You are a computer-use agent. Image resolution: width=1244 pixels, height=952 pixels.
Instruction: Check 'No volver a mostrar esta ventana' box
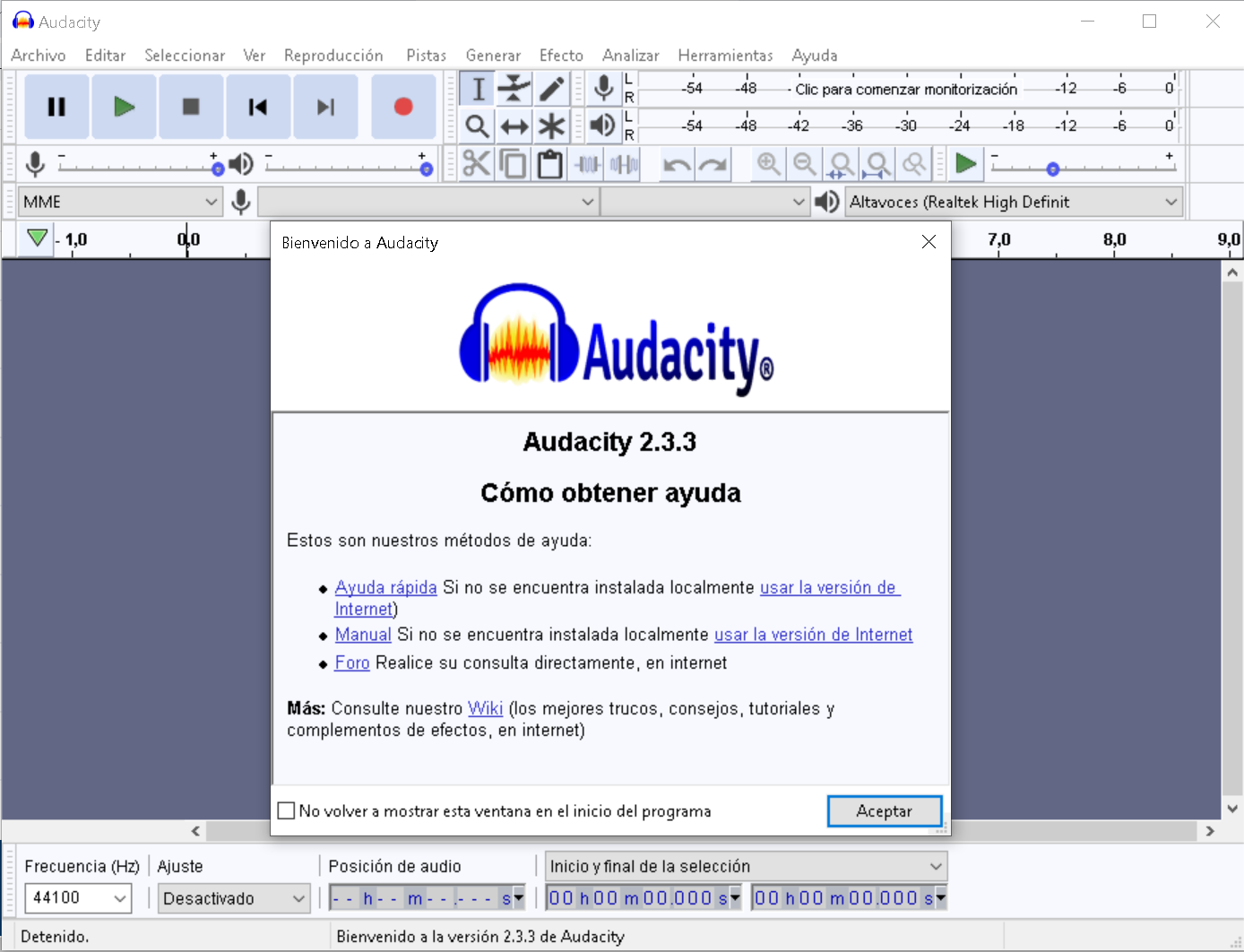pos(287,810)
